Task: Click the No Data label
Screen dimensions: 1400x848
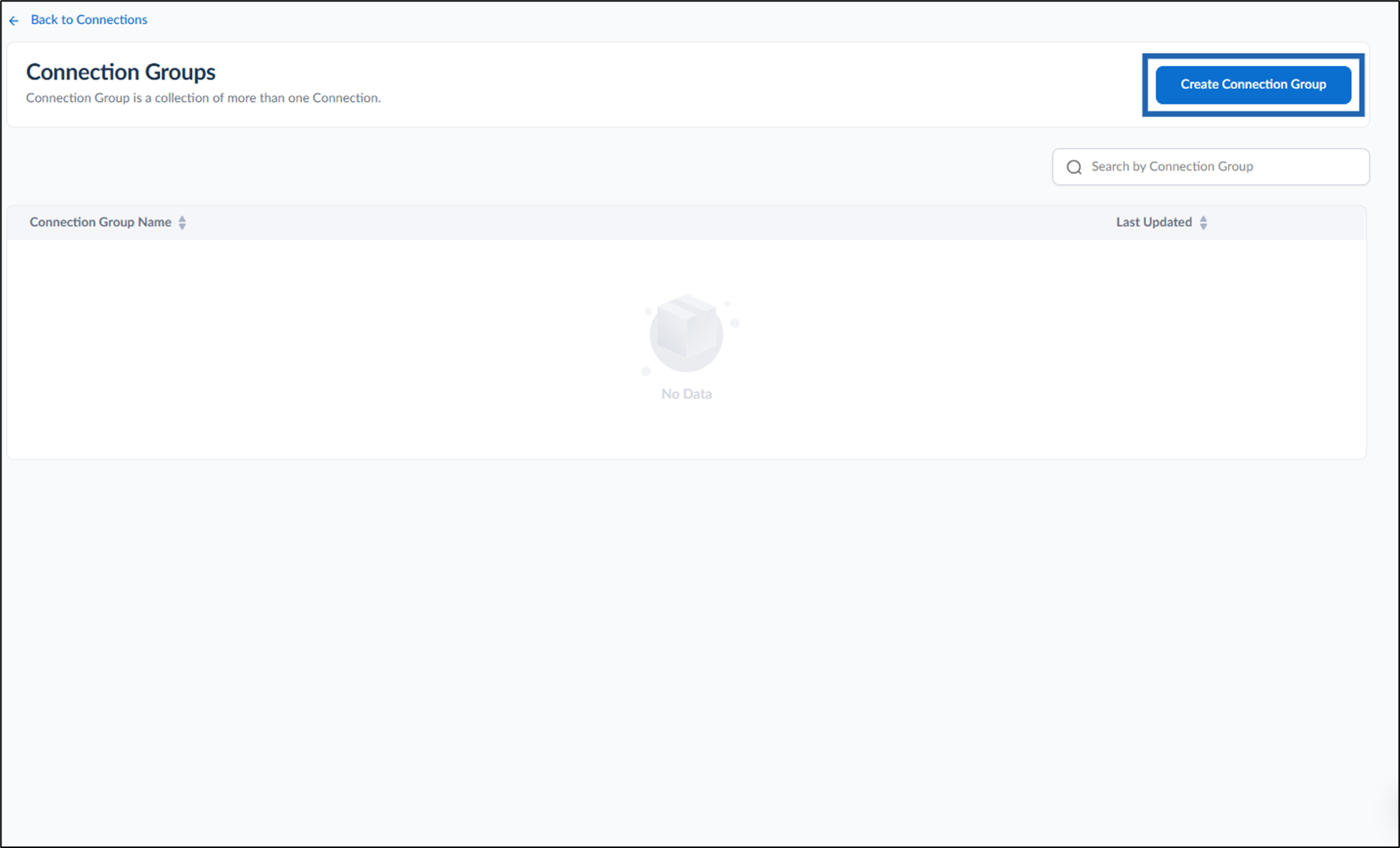Action: [x=686, y=394]
